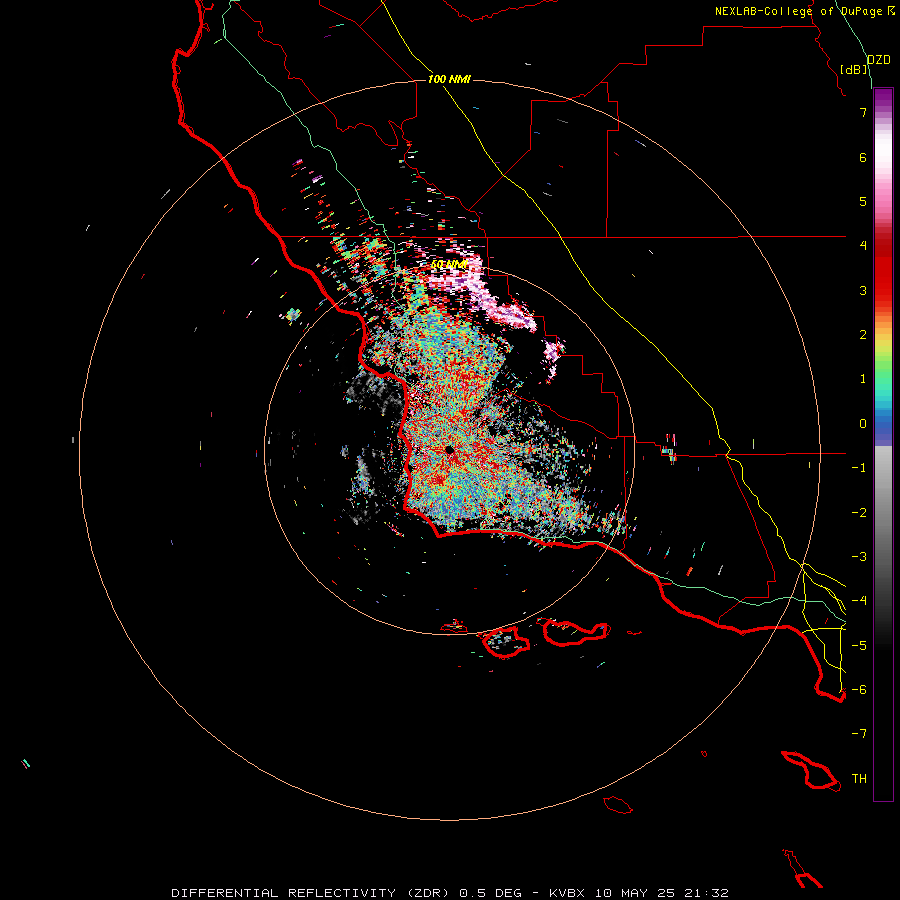Image resolution: width=900 pixels, height=900 pixels.
Task: Click the TH threshold label on the scale
Action: pyautogui.click(x=859, y=779)
